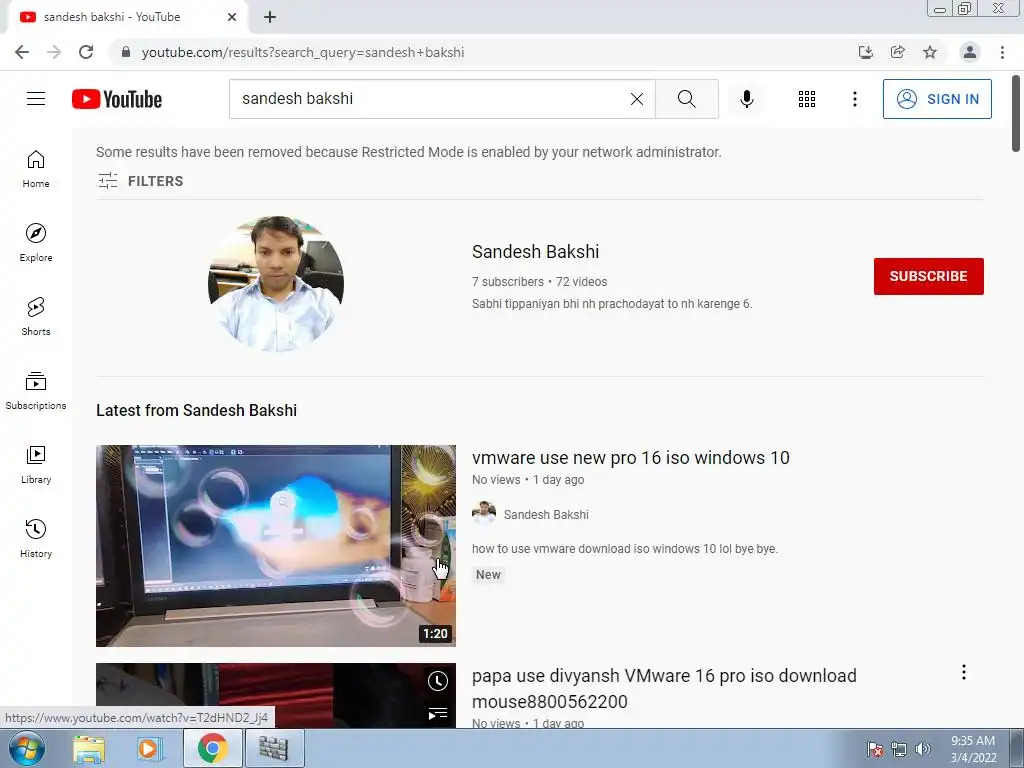Open the YouTube hamburger guide menu
Viewport: 1024px width, 768px height.
(x=36, y=99)
